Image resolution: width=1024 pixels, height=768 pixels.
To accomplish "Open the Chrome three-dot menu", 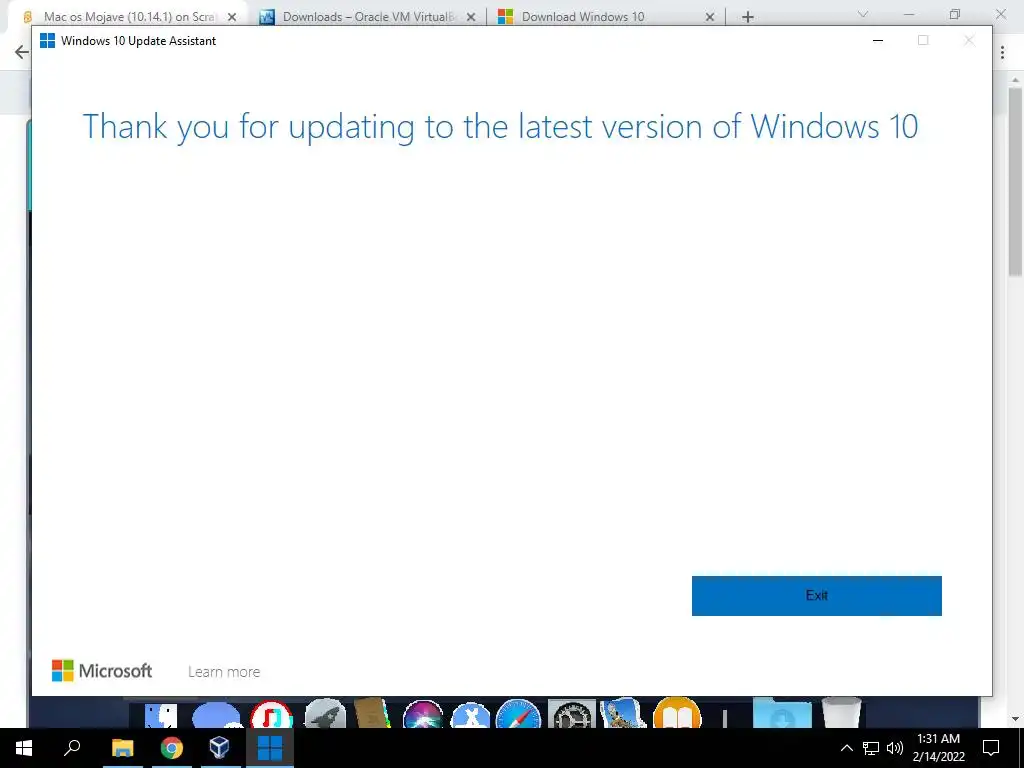I will pos(1002,52).
